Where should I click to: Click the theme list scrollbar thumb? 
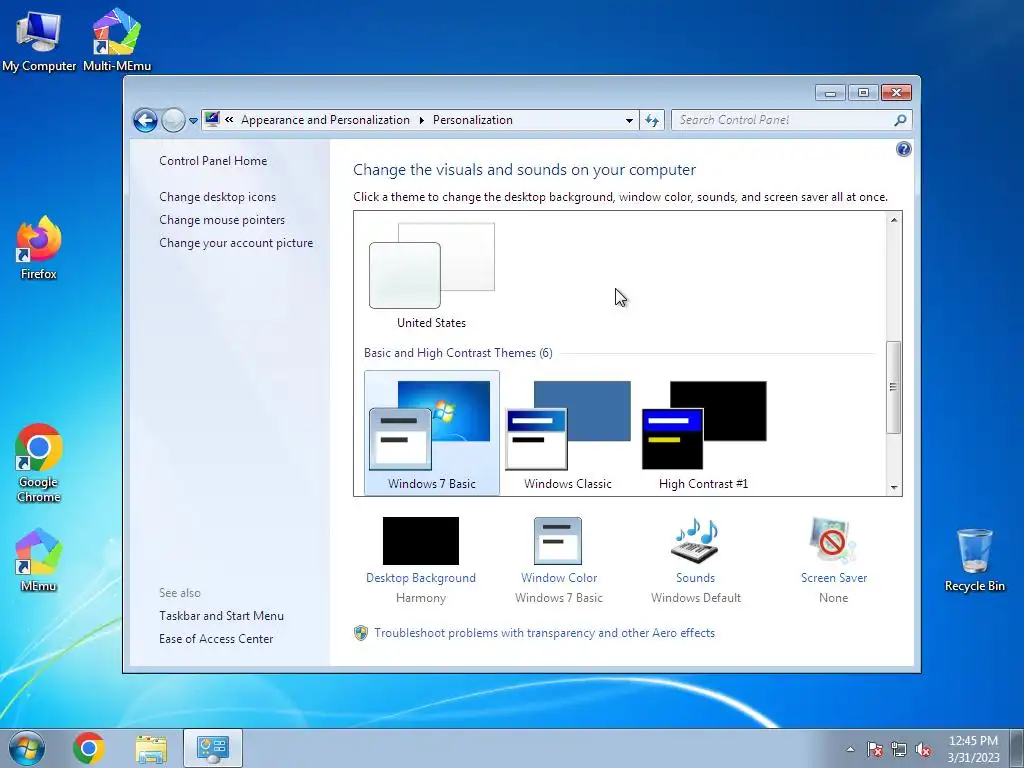pyautogui.click(x=893, y=387)
